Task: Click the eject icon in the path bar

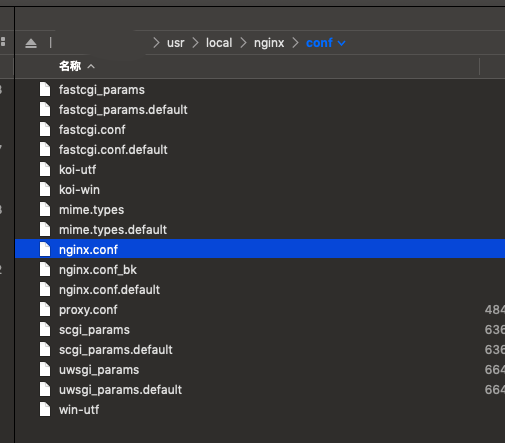Action: [x=31, y=43]
